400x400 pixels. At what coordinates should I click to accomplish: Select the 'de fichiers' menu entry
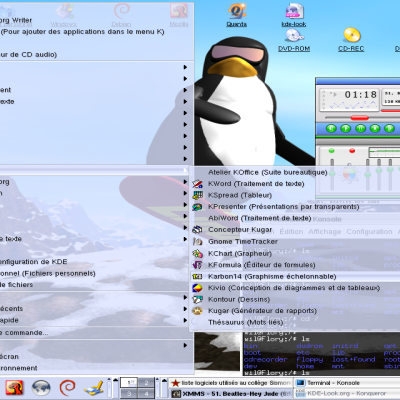[x=16, y=285]
